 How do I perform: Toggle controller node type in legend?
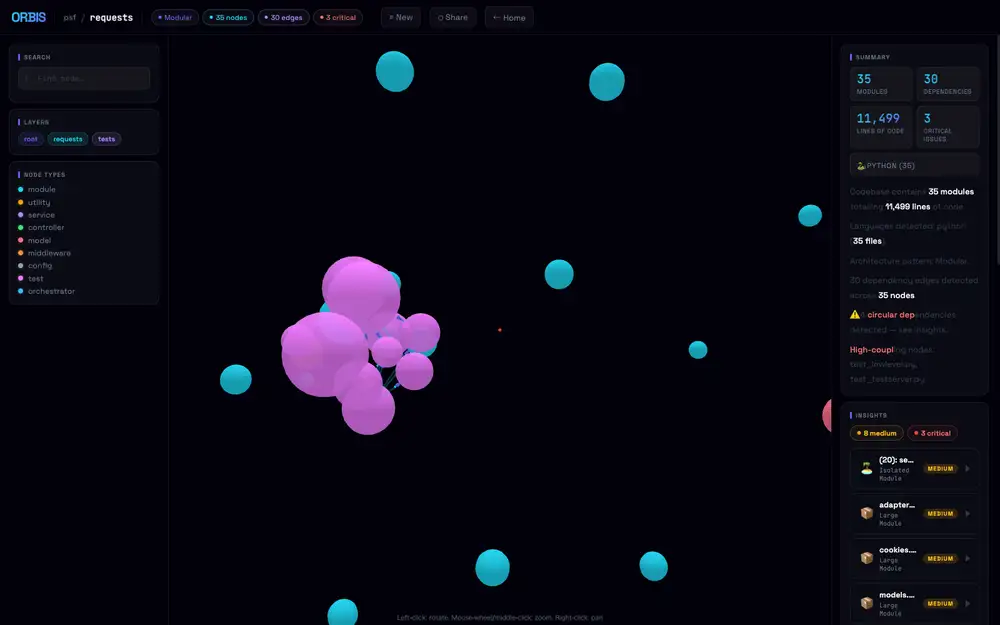pyautogui.click(x=41, y=228)
